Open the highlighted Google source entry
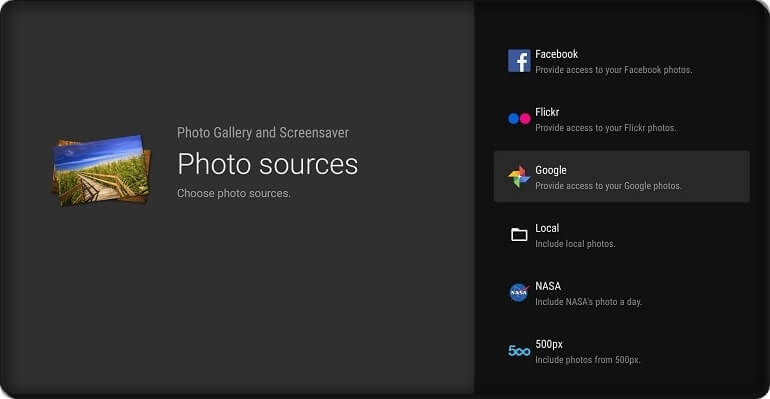This screenshot has width=770, height=399. (622, 177)
